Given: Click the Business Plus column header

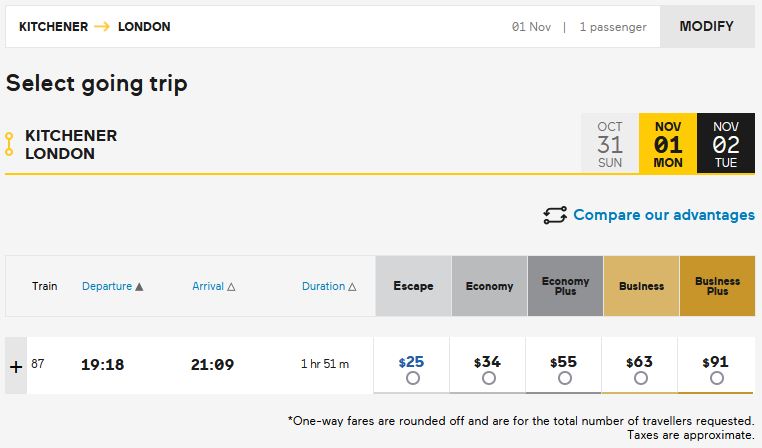Looking at the screenshot, I should (x=717, y=286).
